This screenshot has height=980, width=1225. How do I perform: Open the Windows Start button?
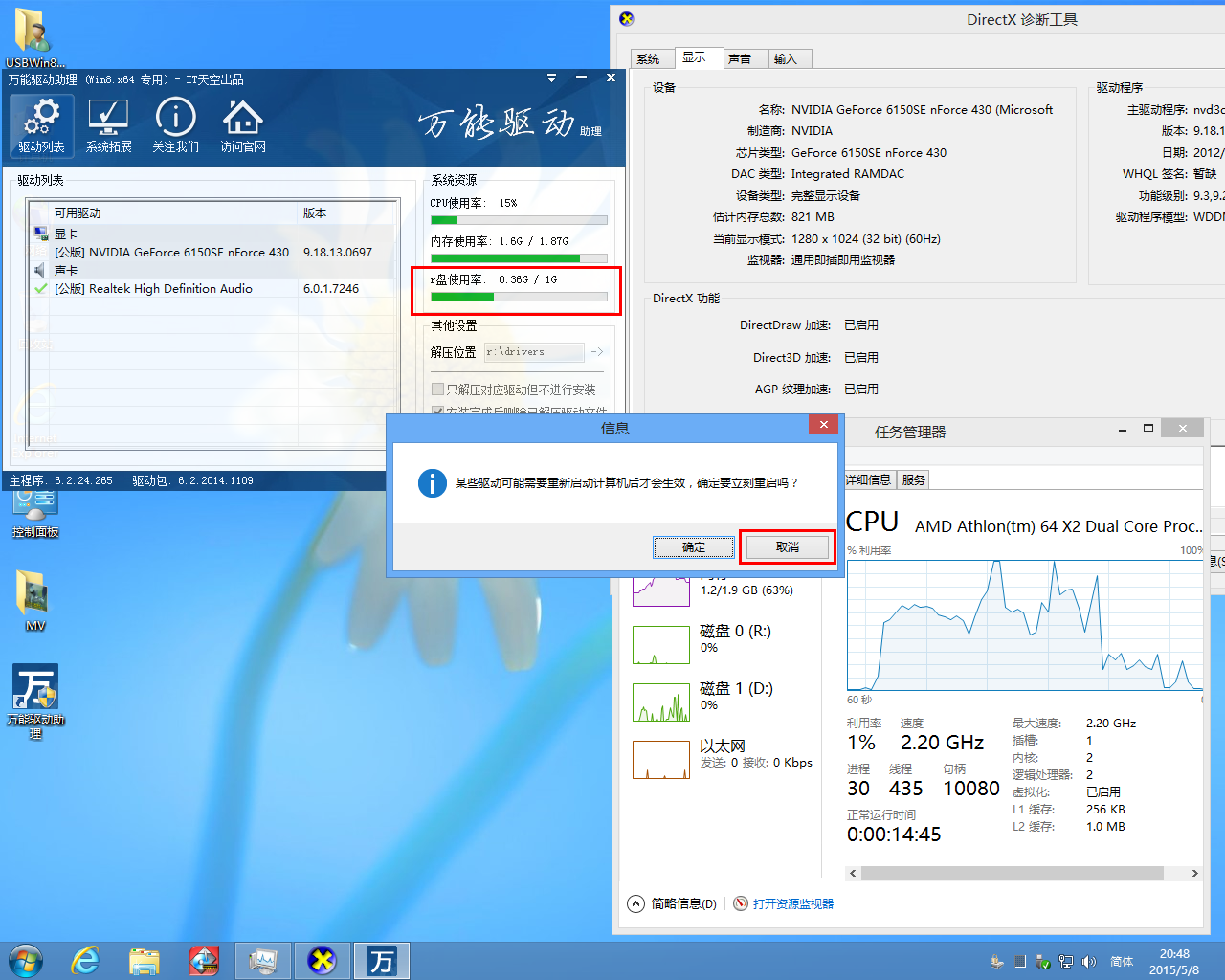(26, 961)
